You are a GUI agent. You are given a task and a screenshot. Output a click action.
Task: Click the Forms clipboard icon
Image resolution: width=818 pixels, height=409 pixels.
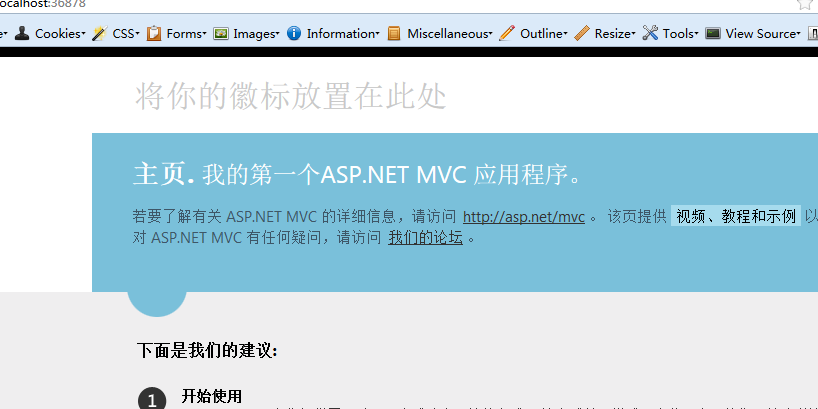pyautogui.click(x=153, y=33)
